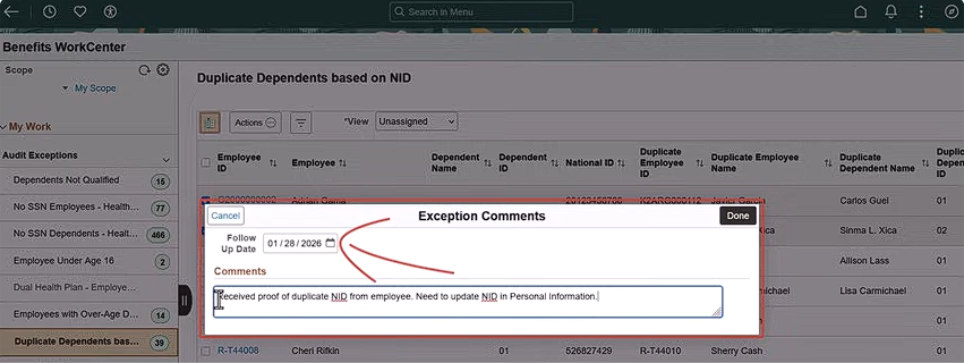Sort by National ID column arrows
964x363 pixels.
click(x=621, y=163)
